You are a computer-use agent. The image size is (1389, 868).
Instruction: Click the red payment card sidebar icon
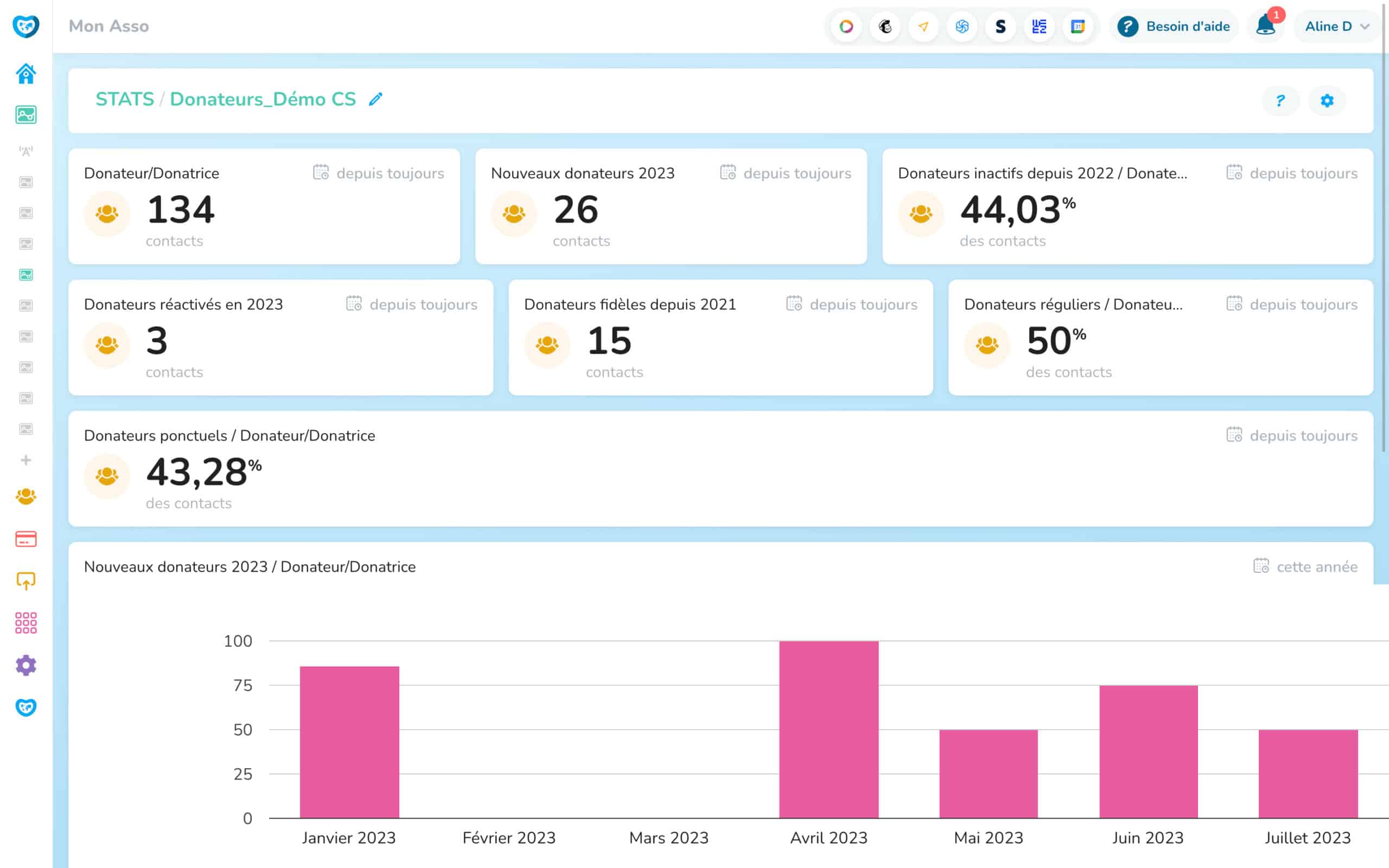click(x=26, y=539)
